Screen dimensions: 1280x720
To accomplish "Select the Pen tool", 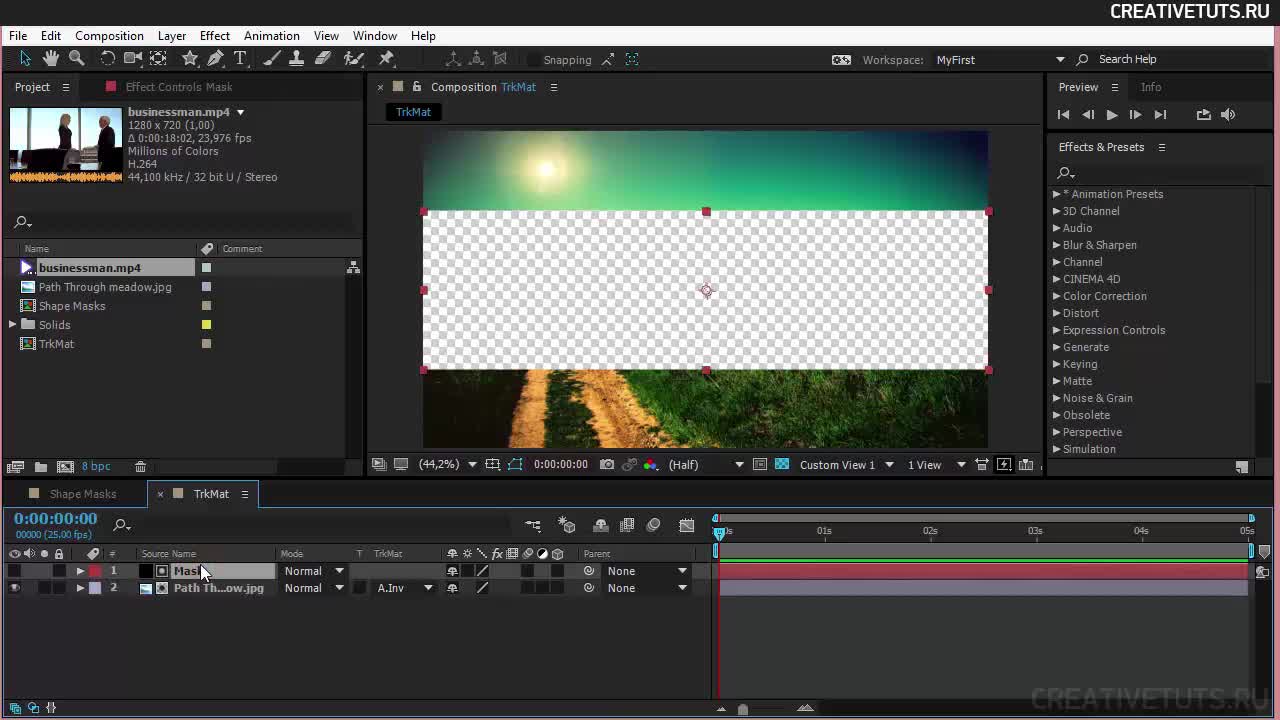I will [x=215, y=59].
